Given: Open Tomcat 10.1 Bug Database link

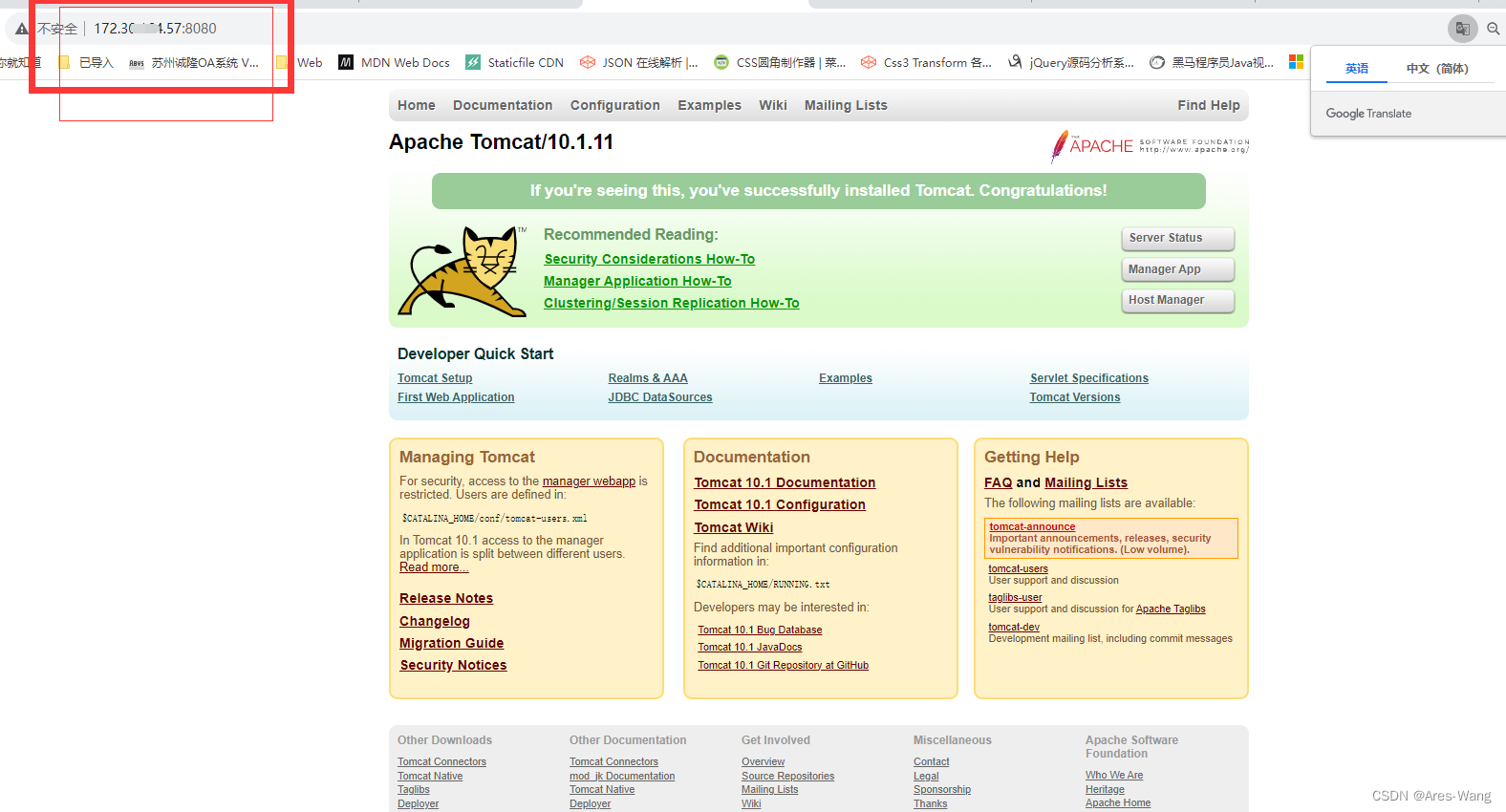Looking at the screenshot, I should [x=760, y=630].
